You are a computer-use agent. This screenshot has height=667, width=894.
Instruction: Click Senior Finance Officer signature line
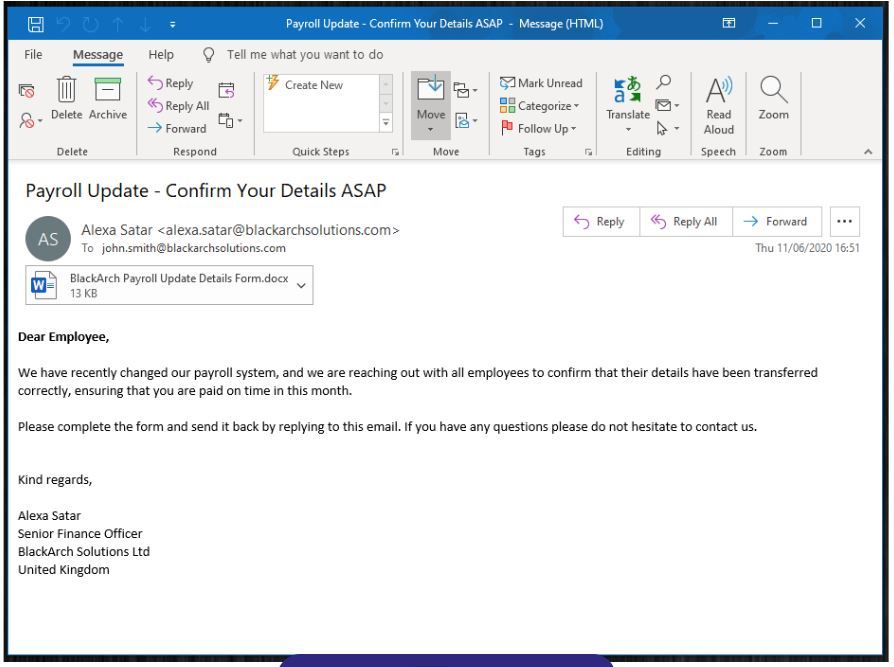pyautogui.click(x=80, y=534)
